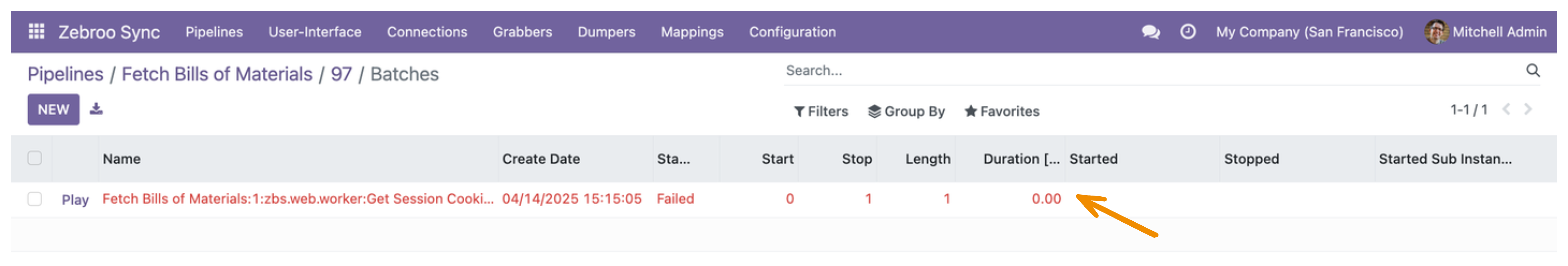Screen dimensions: 1568x266
Task: Open the conversations chat icon
Action: pos(1151,31)
